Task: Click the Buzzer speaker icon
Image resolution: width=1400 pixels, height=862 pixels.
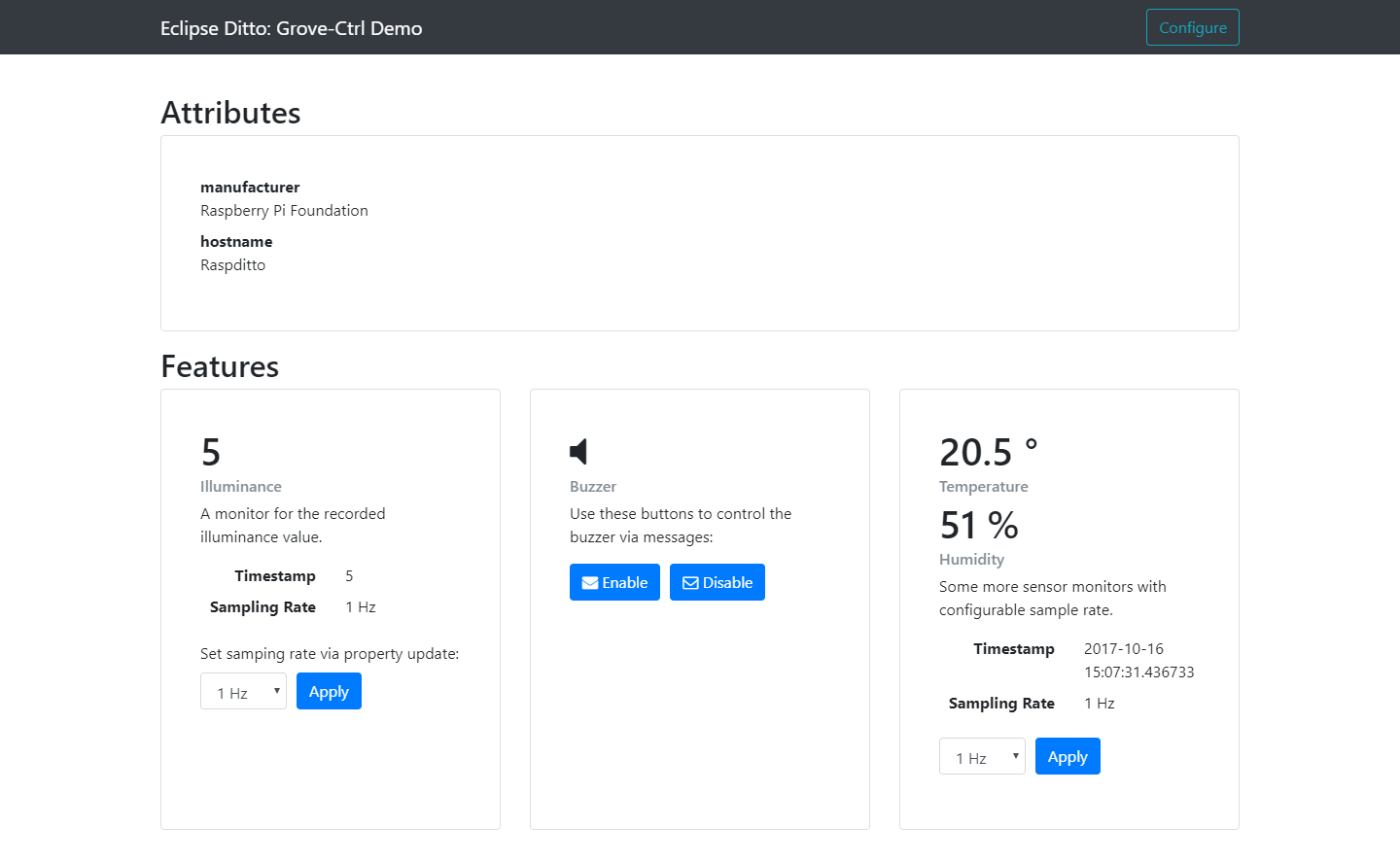Action: 578,451
